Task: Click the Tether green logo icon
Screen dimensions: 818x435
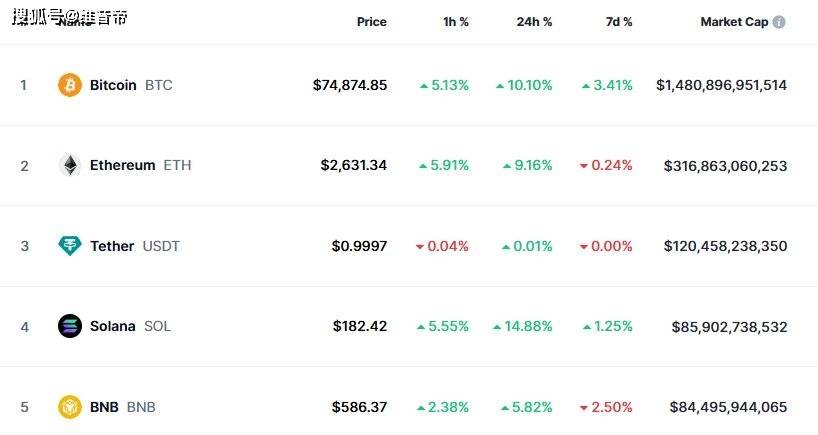Action: (x=69, y=246)
